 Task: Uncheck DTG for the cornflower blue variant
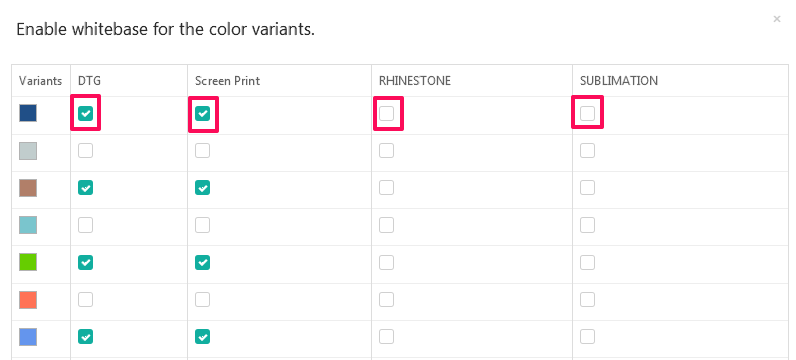tap(85, 337)
